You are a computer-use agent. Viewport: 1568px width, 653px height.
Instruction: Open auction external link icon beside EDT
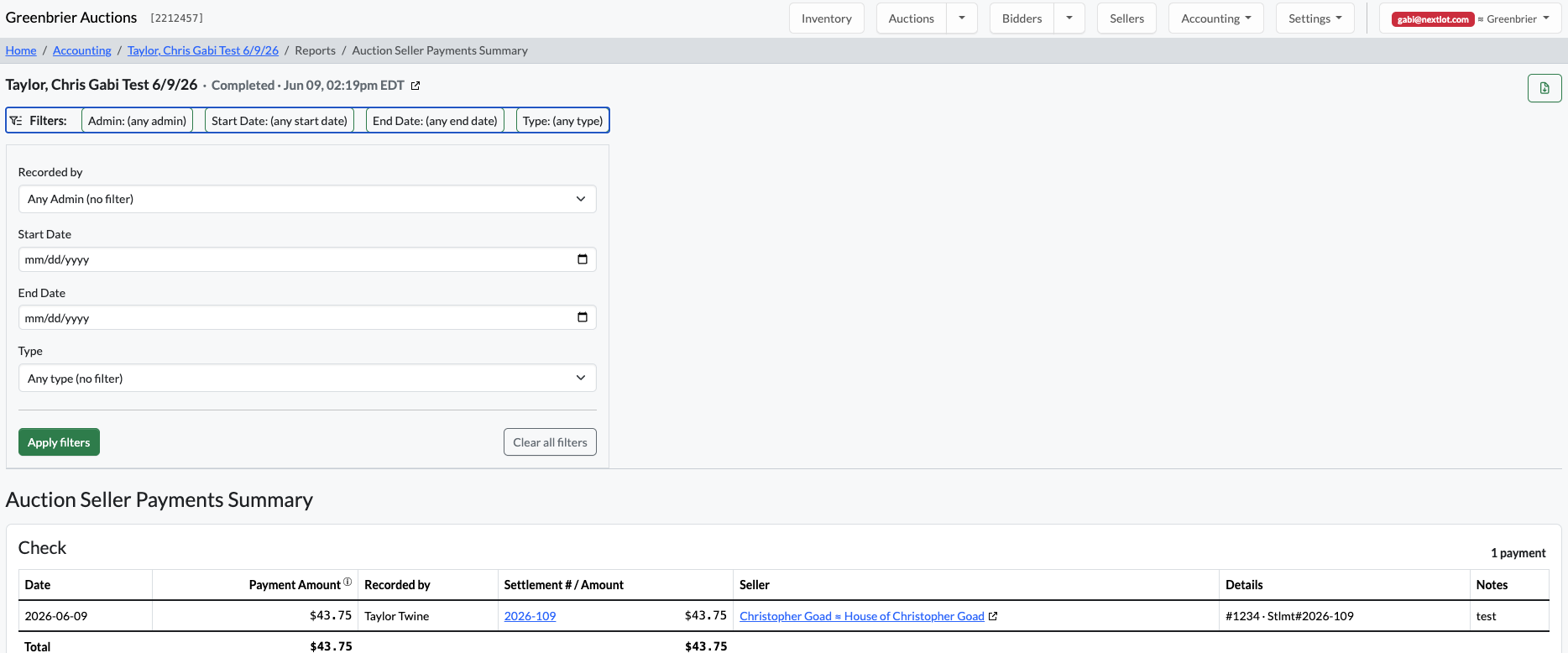(x=416, y=86)
